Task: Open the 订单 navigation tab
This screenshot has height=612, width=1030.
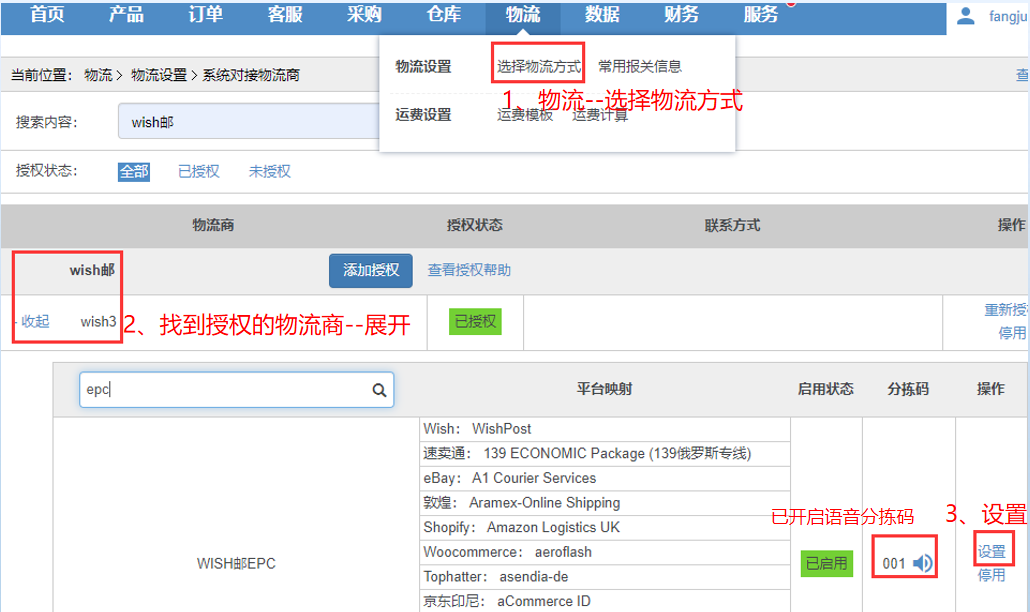Action: pos(206,14)
